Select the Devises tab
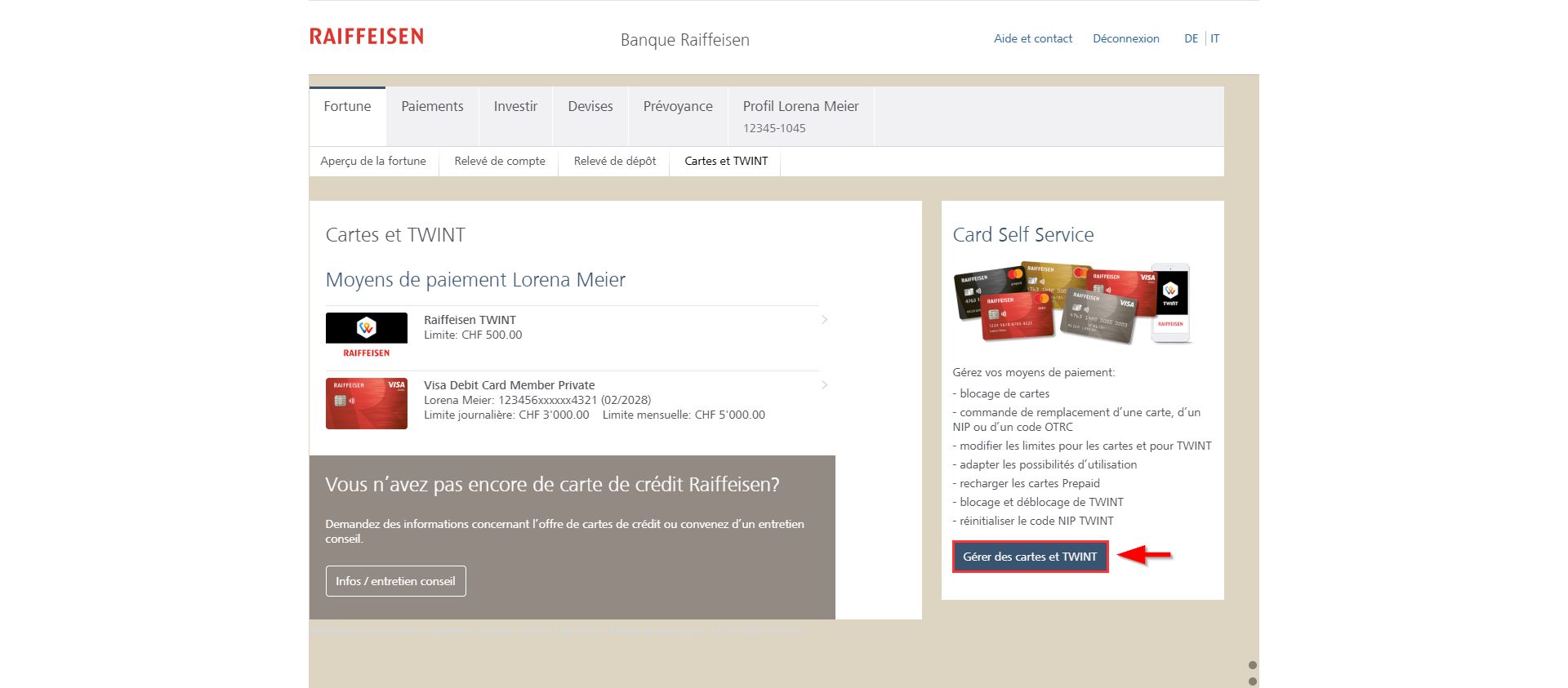The height and width of the screenshot is (688, 1568). tap(590, 107)
